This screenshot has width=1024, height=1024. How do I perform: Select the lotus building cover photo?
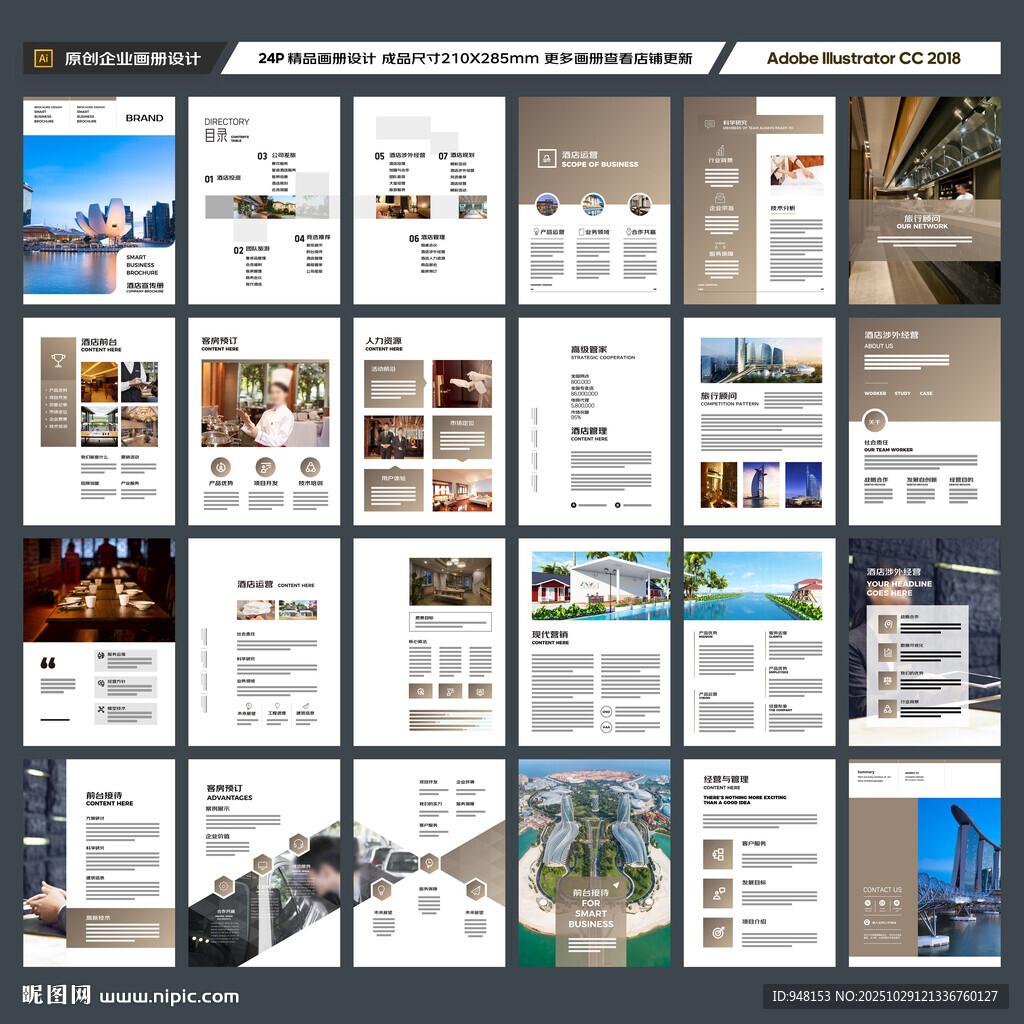99,214
